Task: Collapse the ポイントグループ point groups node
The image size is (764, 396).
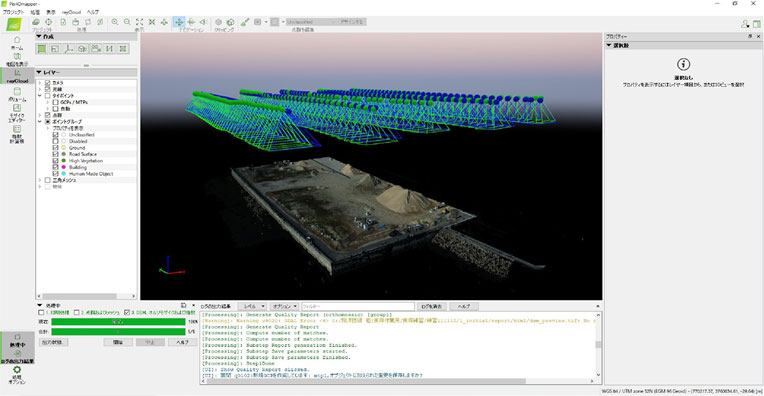Action: (40, 122)
